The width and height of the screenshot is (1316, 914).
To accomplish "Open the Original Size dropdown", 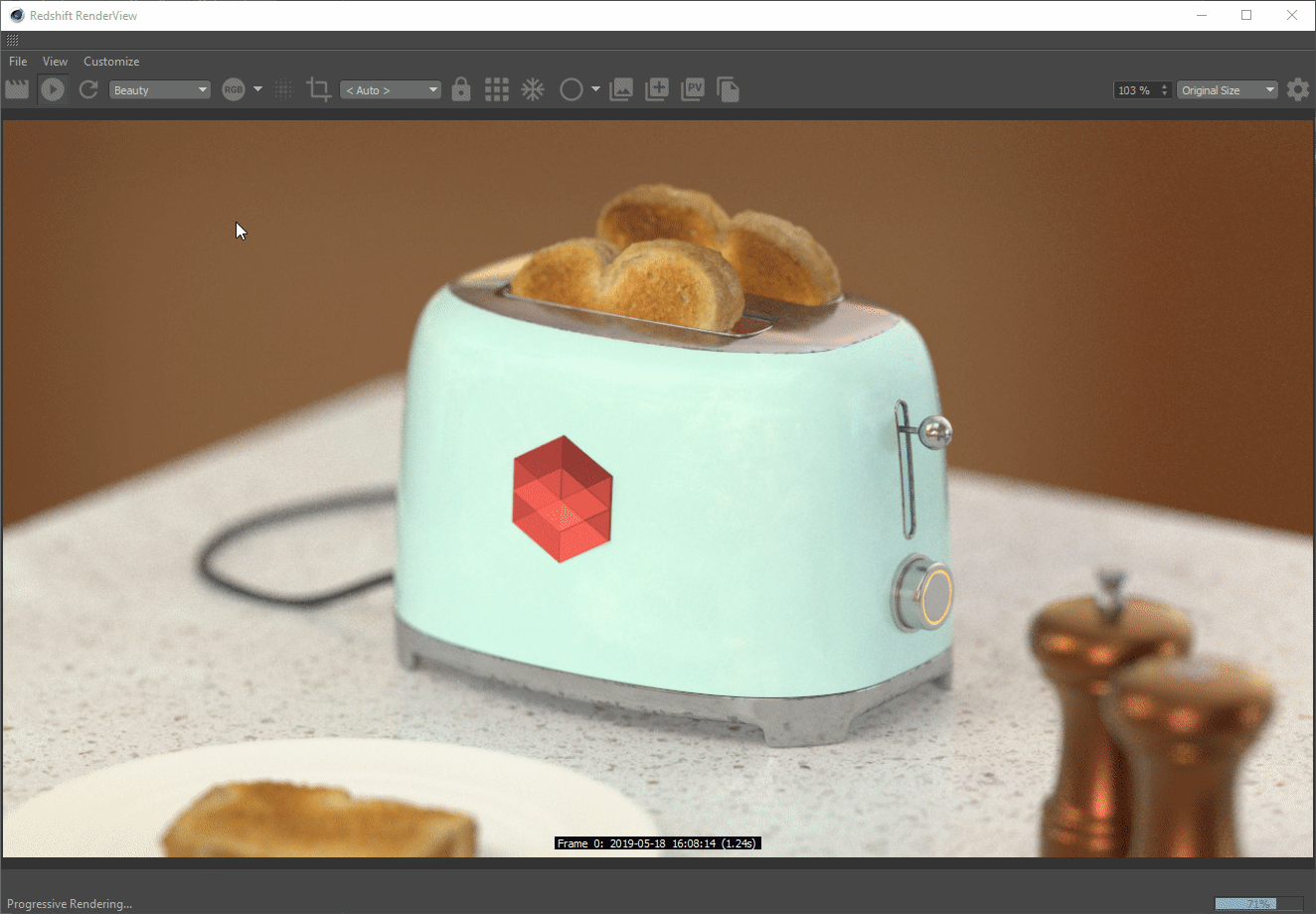I will [1228, 89].
